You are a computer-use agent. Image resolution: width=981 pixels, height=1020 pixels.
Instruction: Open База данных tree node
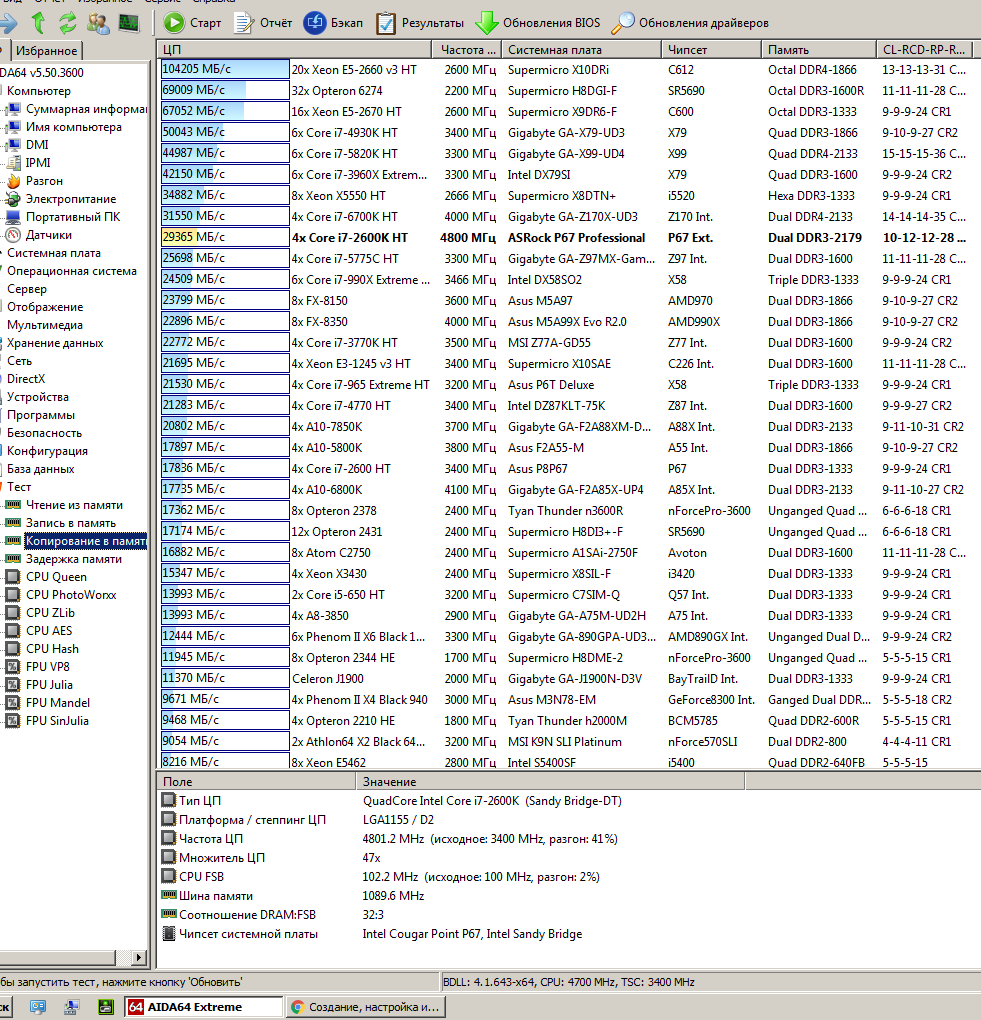(x=40, y=469)
